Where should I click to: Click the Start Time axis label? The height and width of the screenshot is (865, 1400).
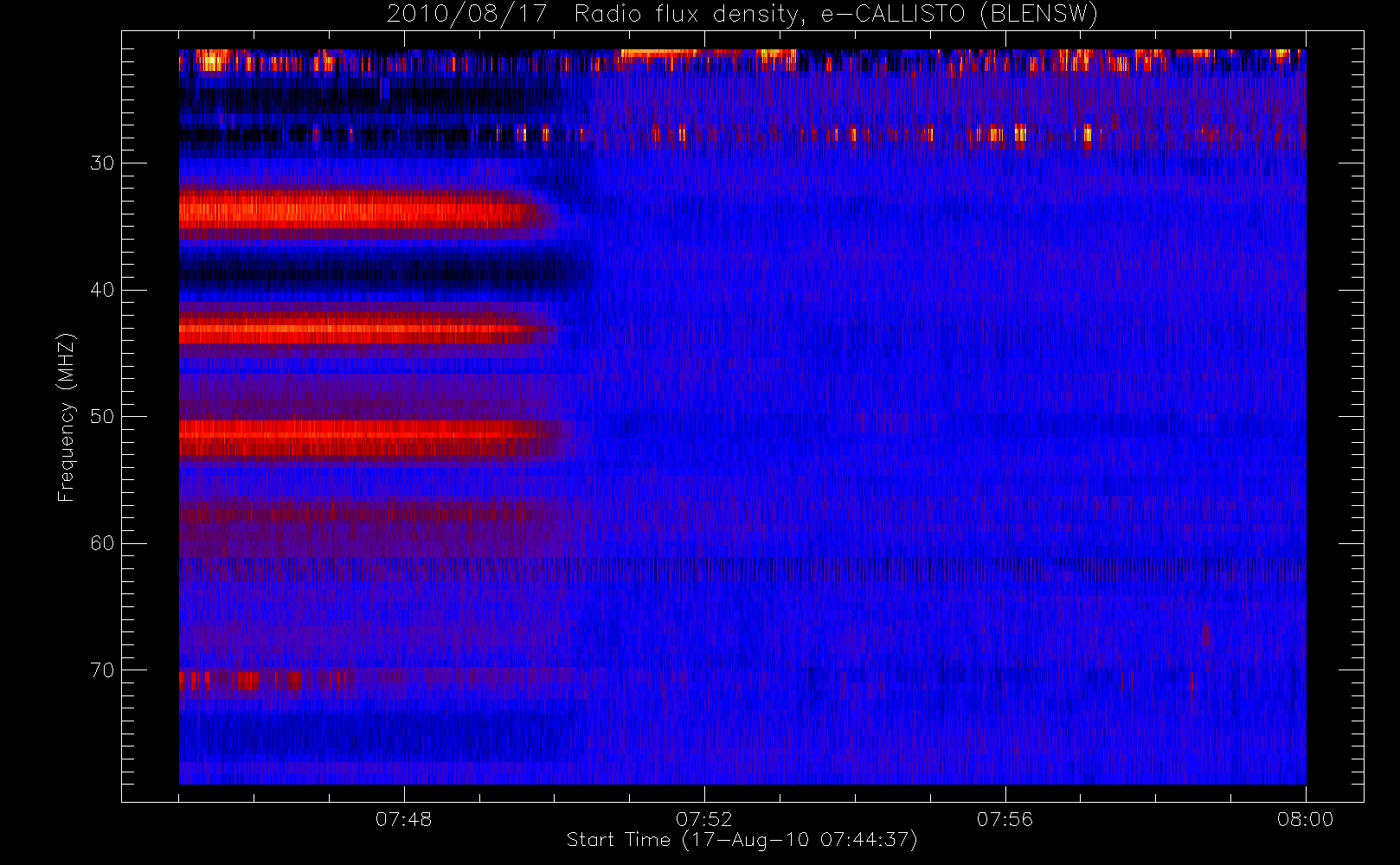click(x=742, y=840)
